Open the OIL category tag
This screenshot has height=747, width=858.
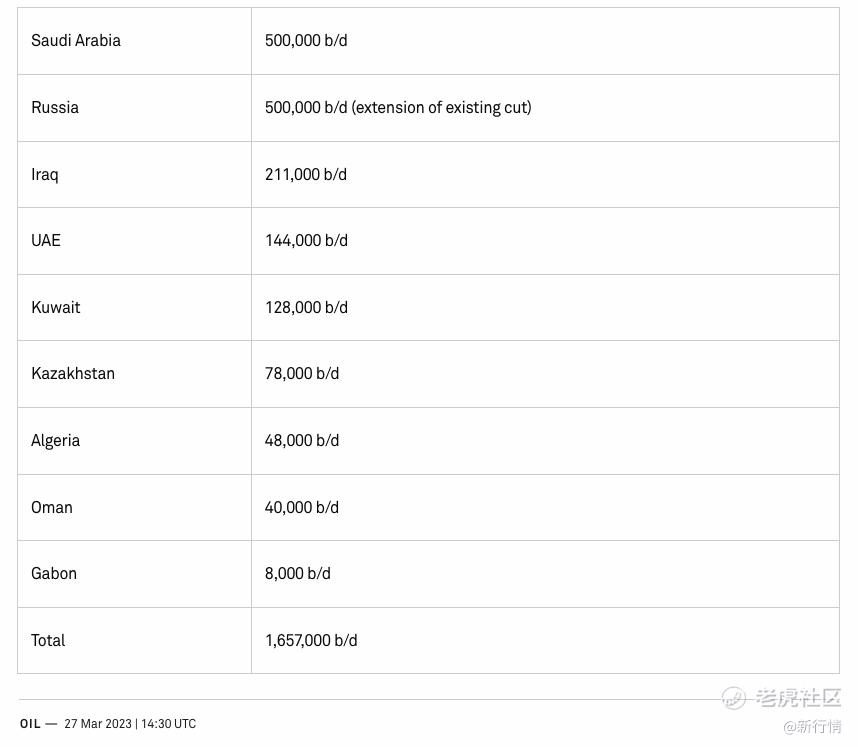(x=30, y=723)
